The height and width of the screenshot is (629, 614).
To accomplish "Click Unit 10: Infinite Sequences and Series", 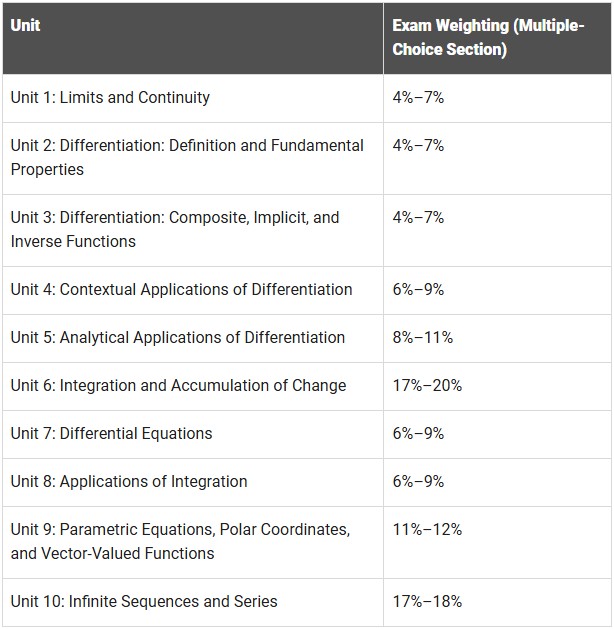I will tap(144, 601).
